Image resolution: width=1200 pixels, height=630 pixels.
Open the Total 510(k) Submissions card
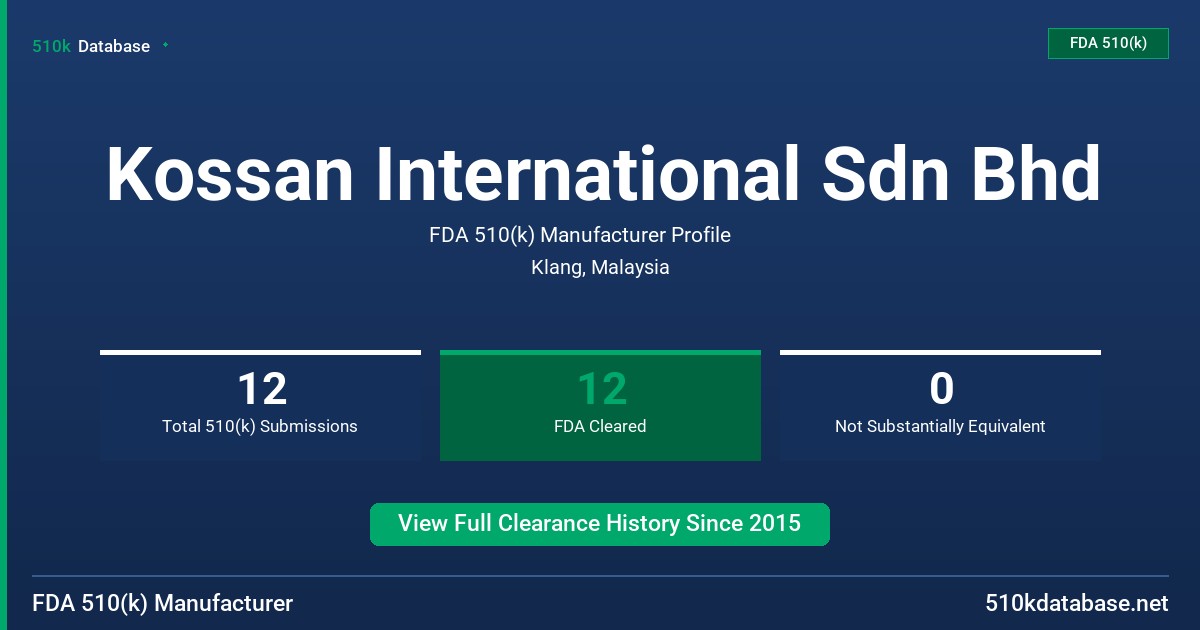tap(260, 405)
